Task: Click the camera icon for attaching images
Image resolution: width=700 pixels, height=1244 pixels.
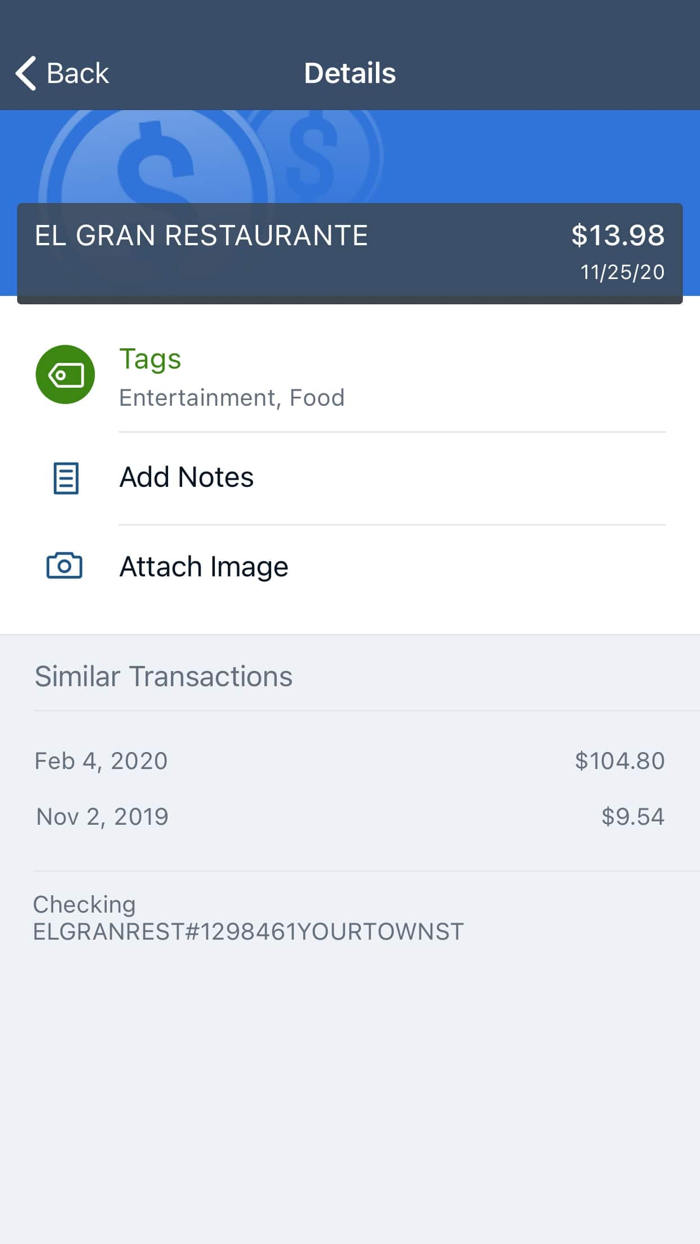Action: tap(64, 565)
